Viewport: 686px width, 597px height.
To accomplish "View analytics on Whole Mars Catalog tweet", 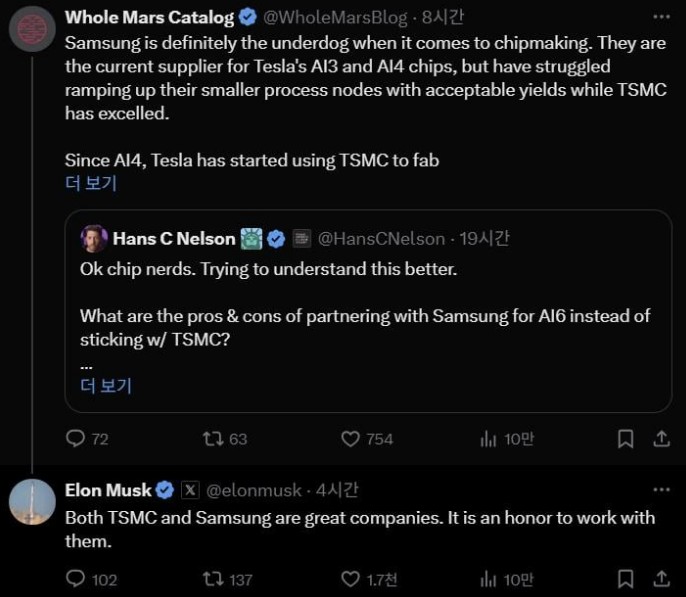I will 489,438.
